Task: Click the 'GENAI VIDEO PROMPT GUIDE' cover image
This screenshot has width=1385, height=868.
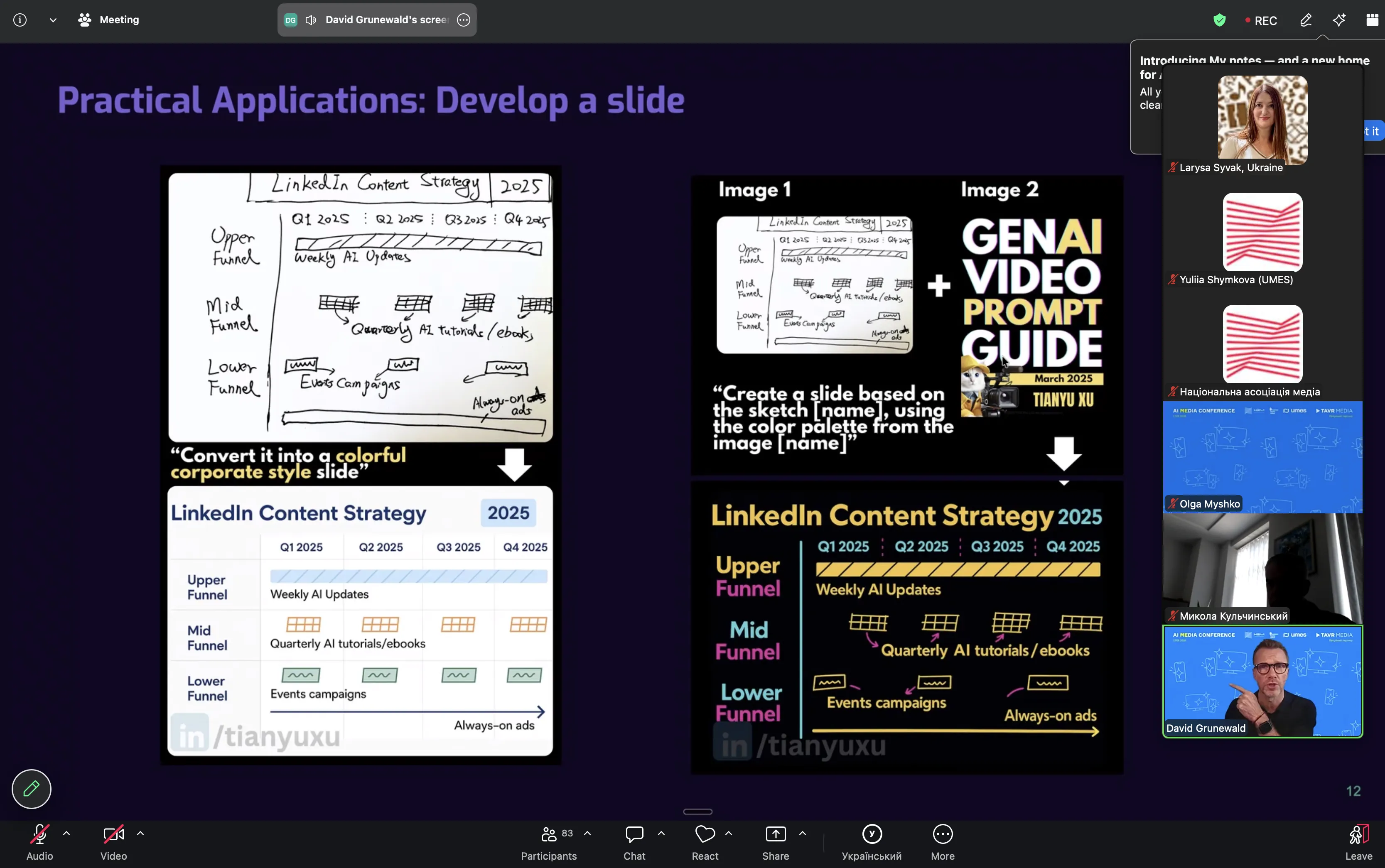Action: click(x=1032, y=316)
